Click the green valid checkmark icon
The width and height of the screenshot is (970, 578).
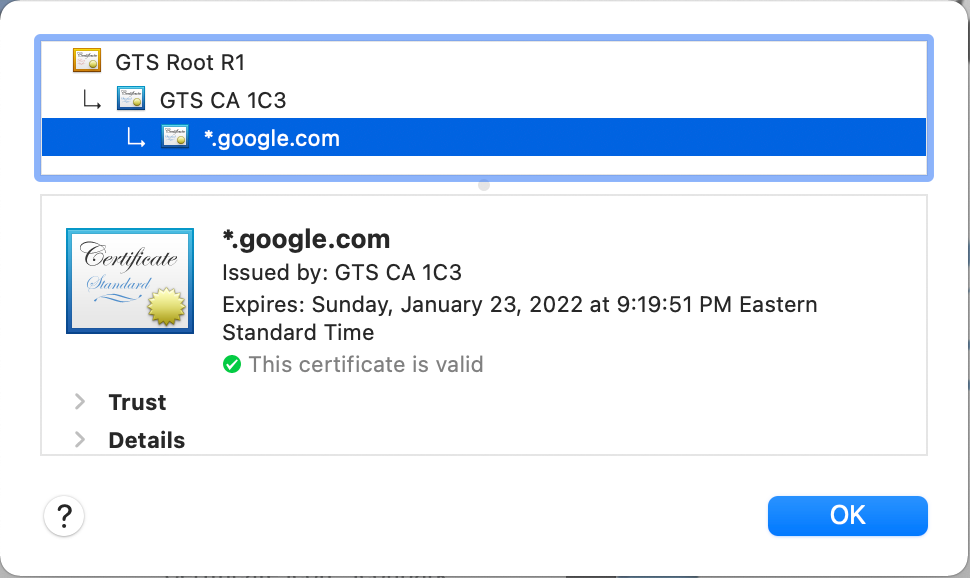[x=232, y=364]
